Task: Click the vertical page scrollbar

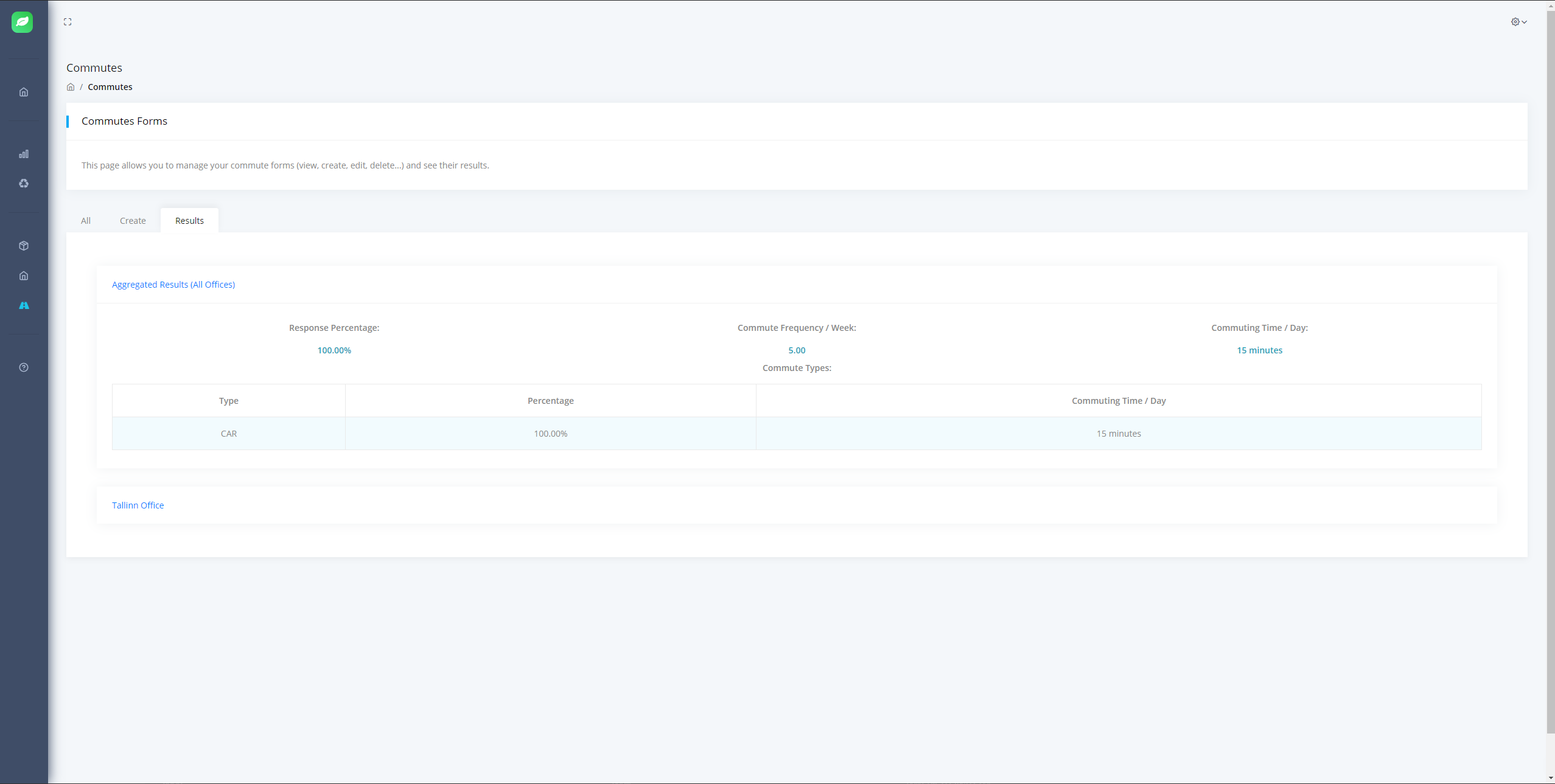Action: 1550,365
